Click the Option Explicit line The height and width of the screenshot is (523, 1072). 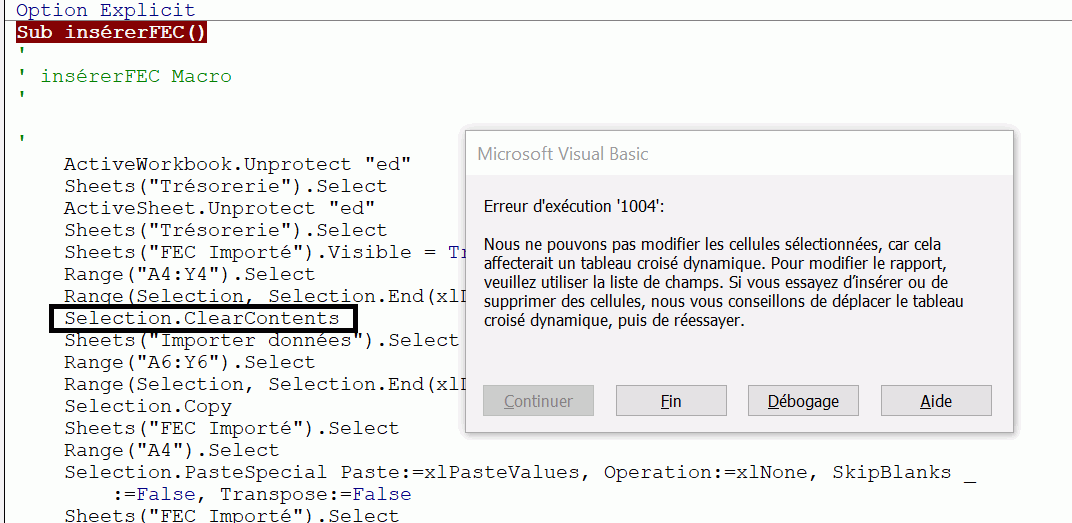click(x=105, y=10)
